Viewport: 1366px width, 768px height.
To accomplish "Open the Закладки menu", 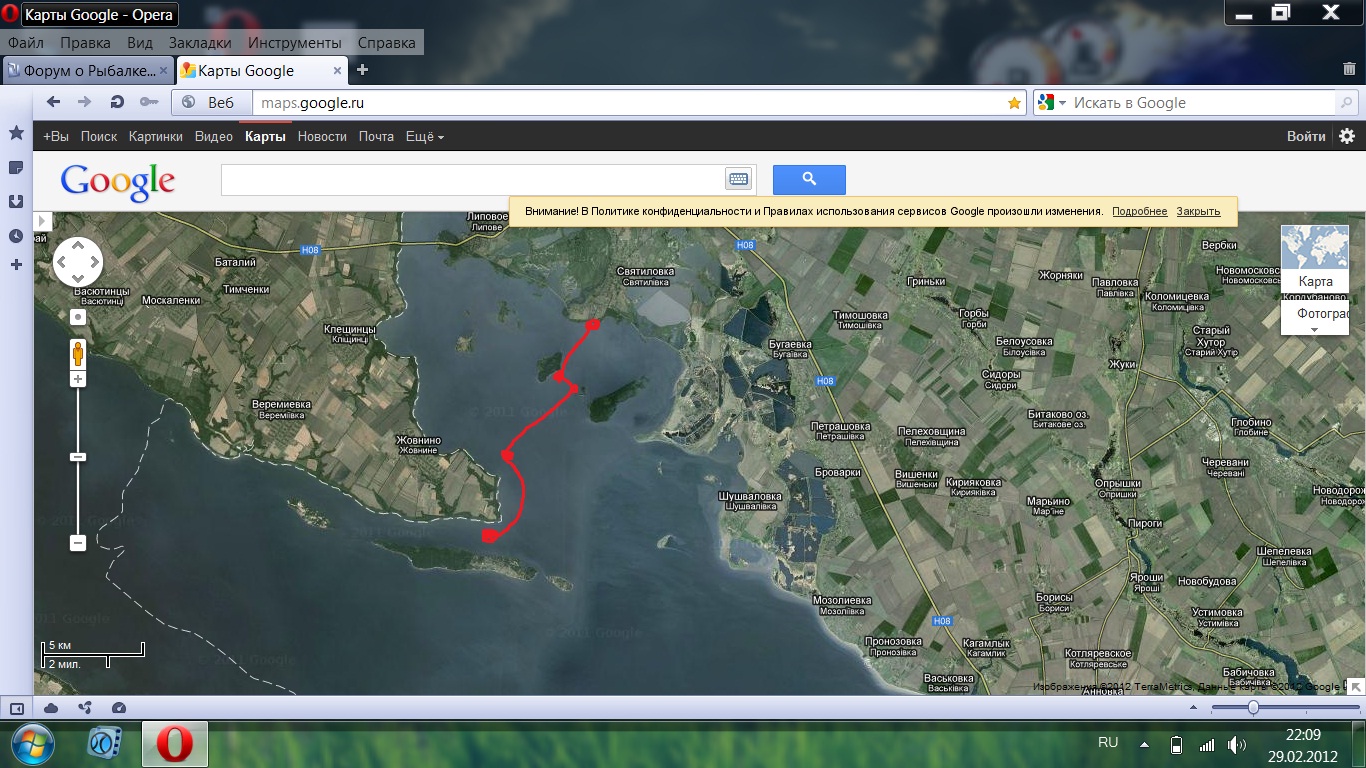I will pyautogui.click(x=200, y=43).
